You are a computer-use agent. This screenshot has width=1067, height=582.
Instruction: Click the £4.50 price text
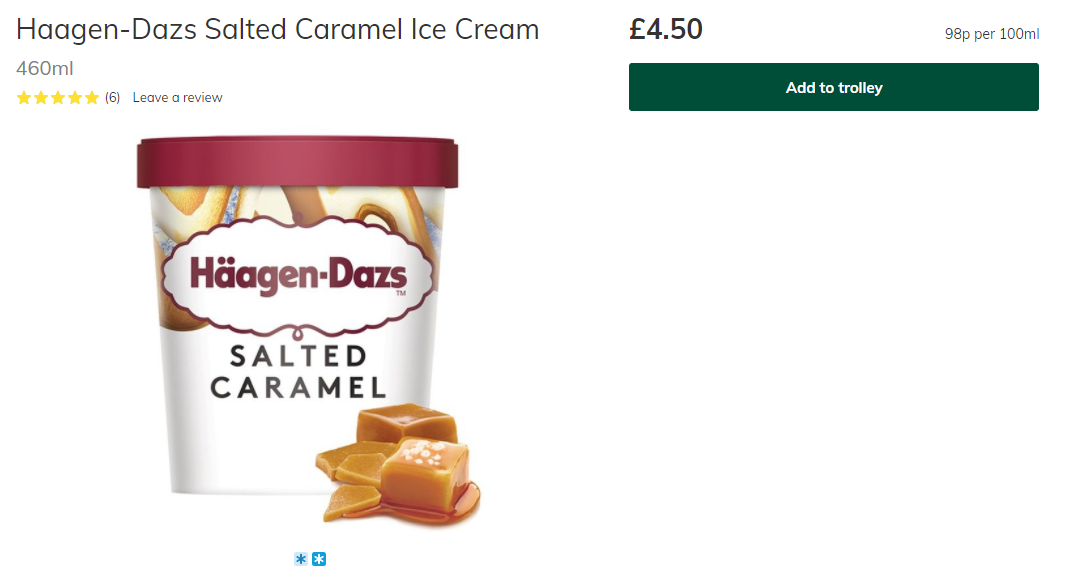[666, 29]
